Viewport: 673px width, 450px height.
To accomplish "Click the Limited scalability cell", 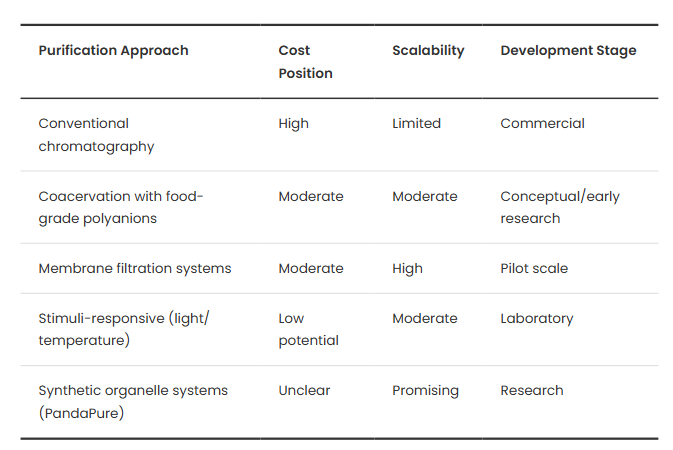I will pyautogui.click(x=416, y=124).
